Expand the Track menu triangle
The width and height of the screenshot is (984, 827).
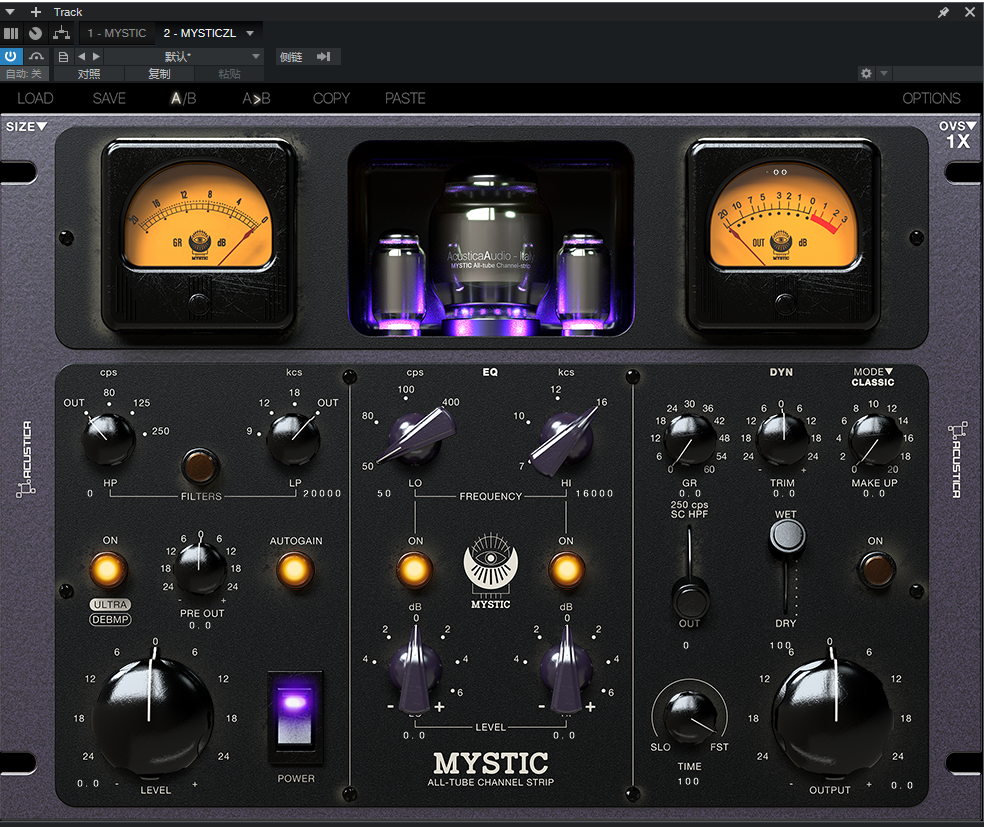pos(11,12)
